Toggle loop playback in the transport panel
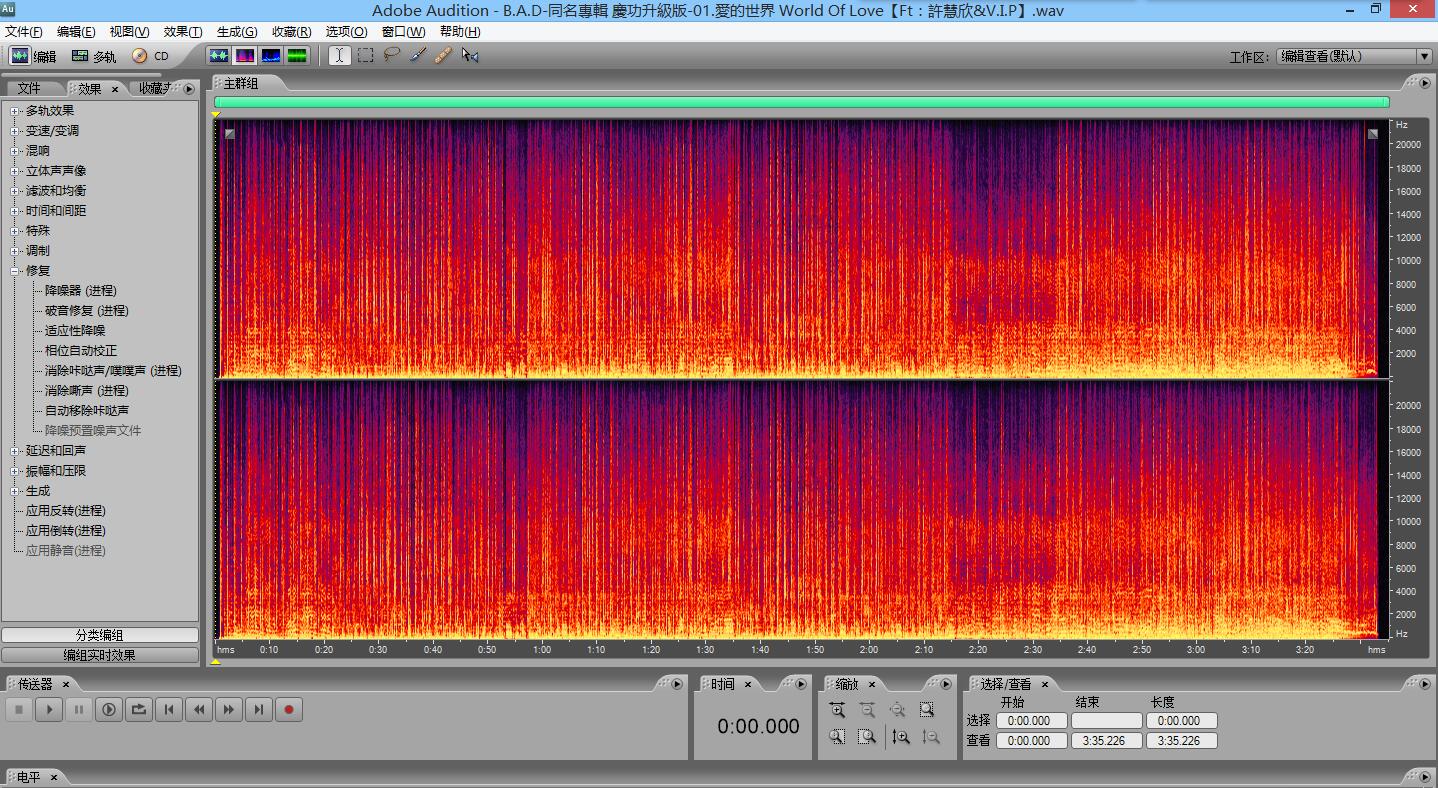 point(139,710)
